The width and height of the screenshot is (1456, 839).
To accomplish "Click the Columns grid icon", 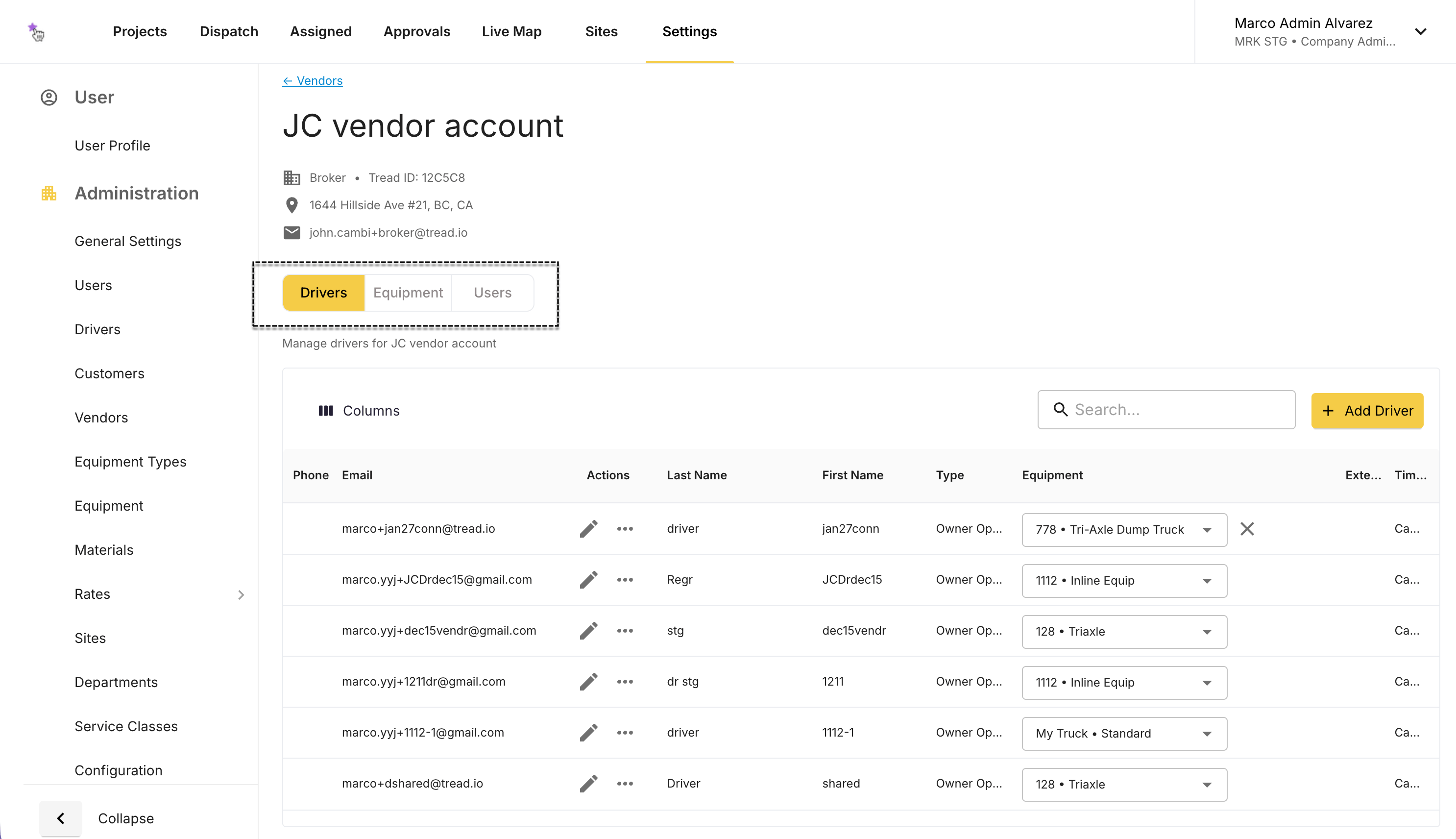I will 326,411.
